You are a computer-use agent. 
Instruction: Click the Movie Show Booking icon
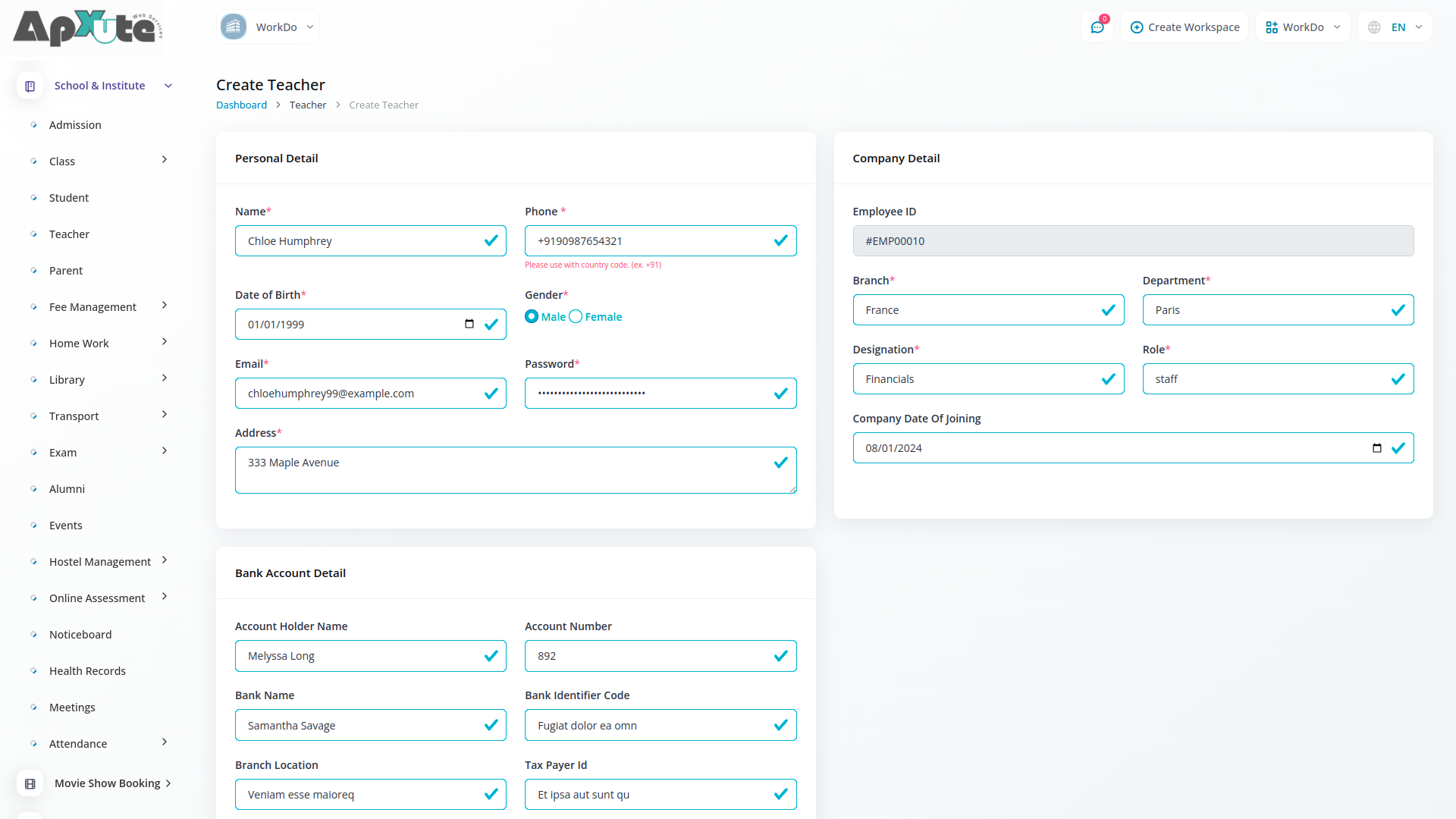click(x=30, y=783)
